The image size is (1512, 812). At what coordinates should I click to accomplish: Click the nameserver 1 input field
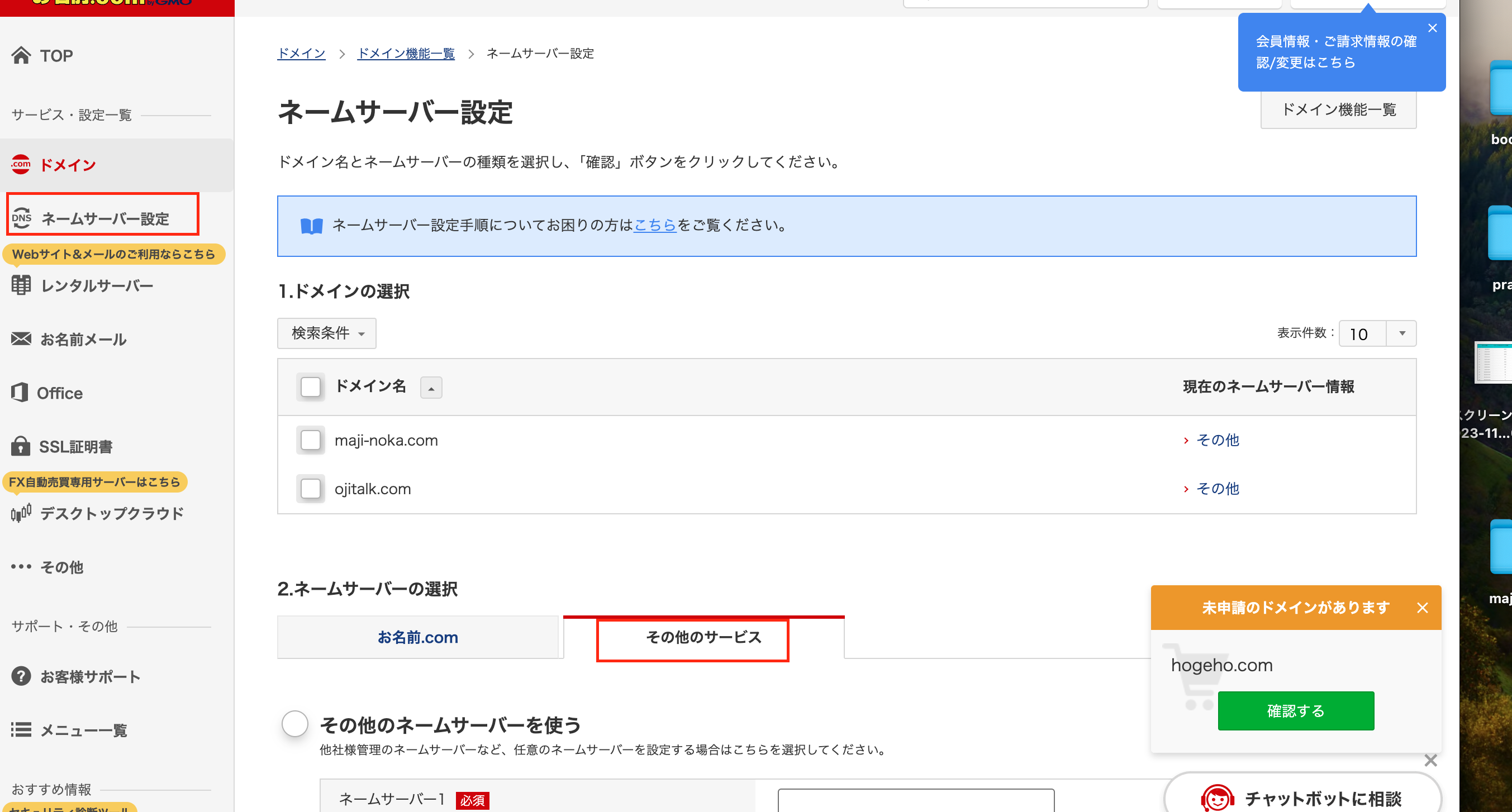tap(916, 800)
